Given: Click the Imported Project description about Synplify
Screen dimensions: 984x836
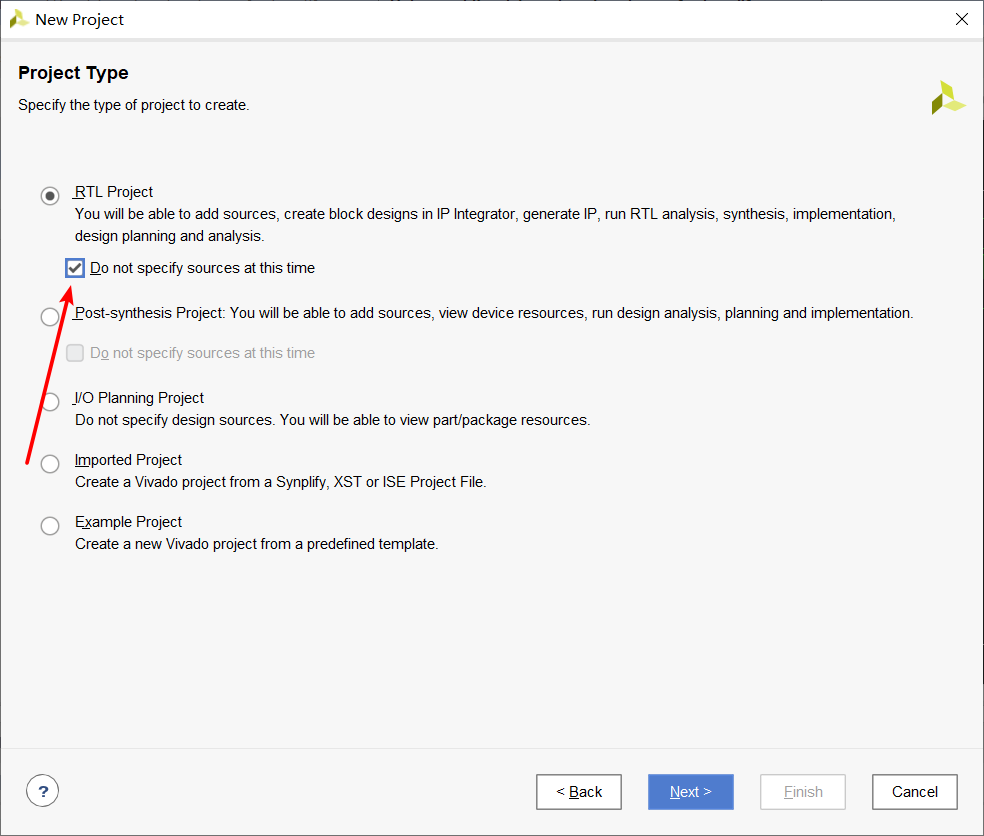Looking at the screenshot, I should point(280,482).
